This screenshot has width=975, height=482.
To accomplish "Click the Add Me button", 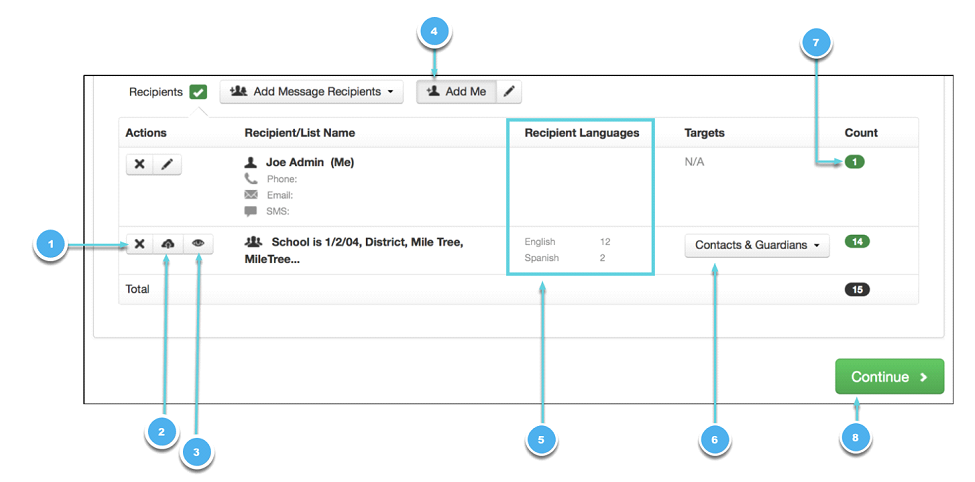I will (456, 91).
